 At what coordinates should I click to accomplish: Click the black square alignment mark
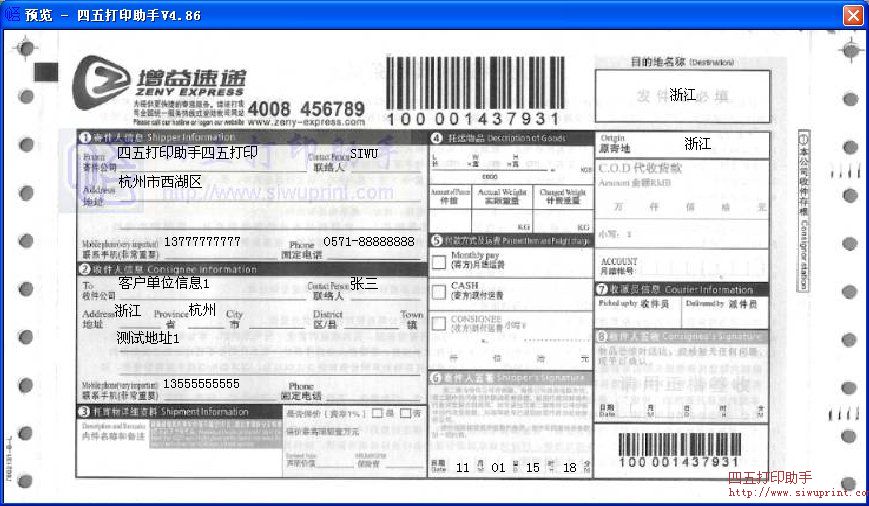point(43,71)
